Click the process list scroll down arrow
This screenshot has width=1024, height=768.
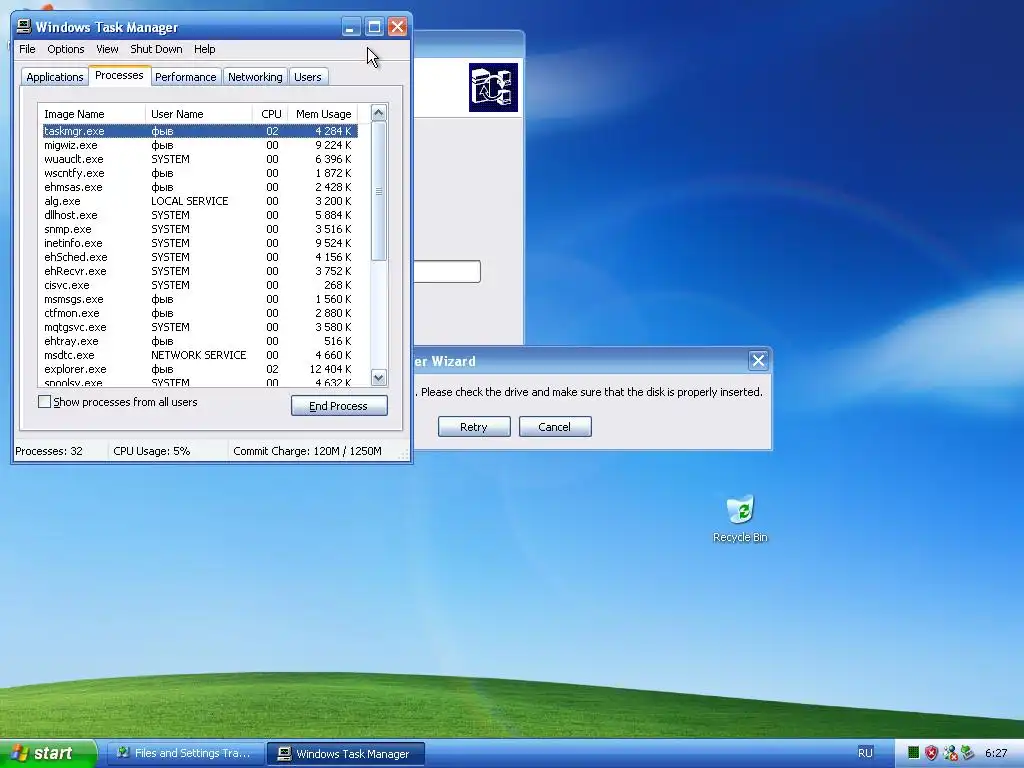click(379, 377)
